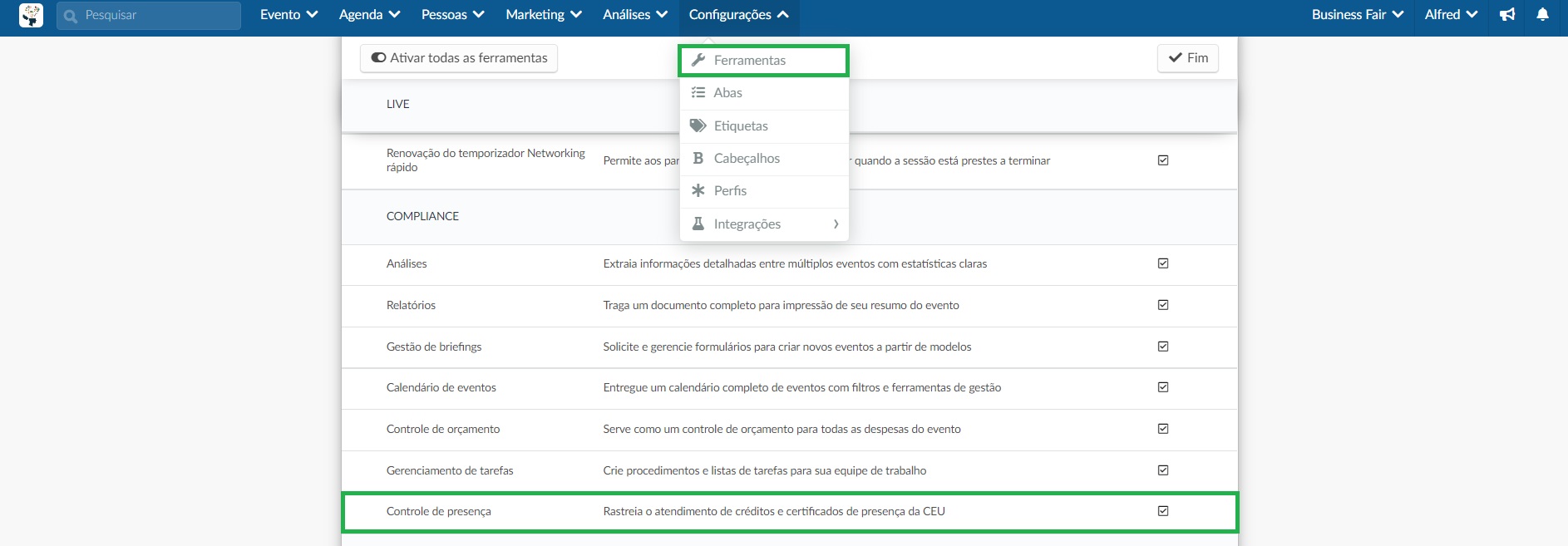The width and height of the screenshot is (1568, 546).
Task: Open the Análises dropdown in navbar
Action: [x=635, y=15]
